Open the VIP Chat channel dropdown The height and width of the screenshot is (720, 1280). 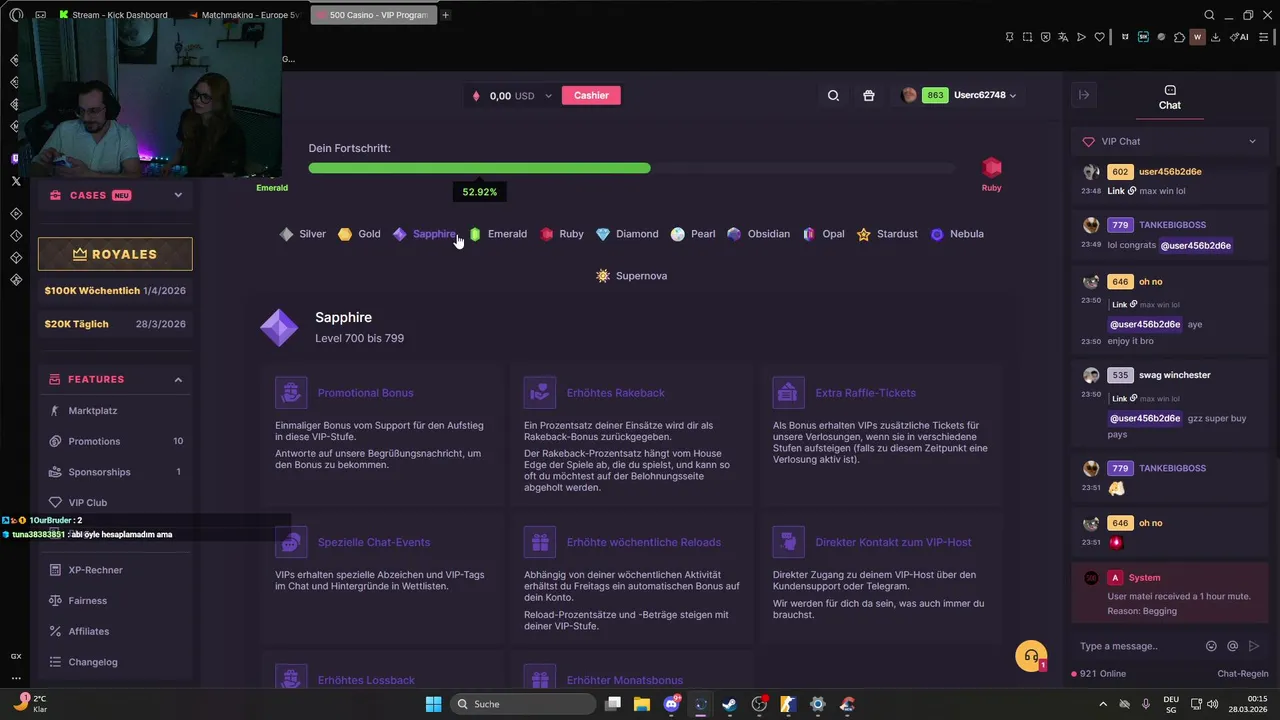point(1169,142)
